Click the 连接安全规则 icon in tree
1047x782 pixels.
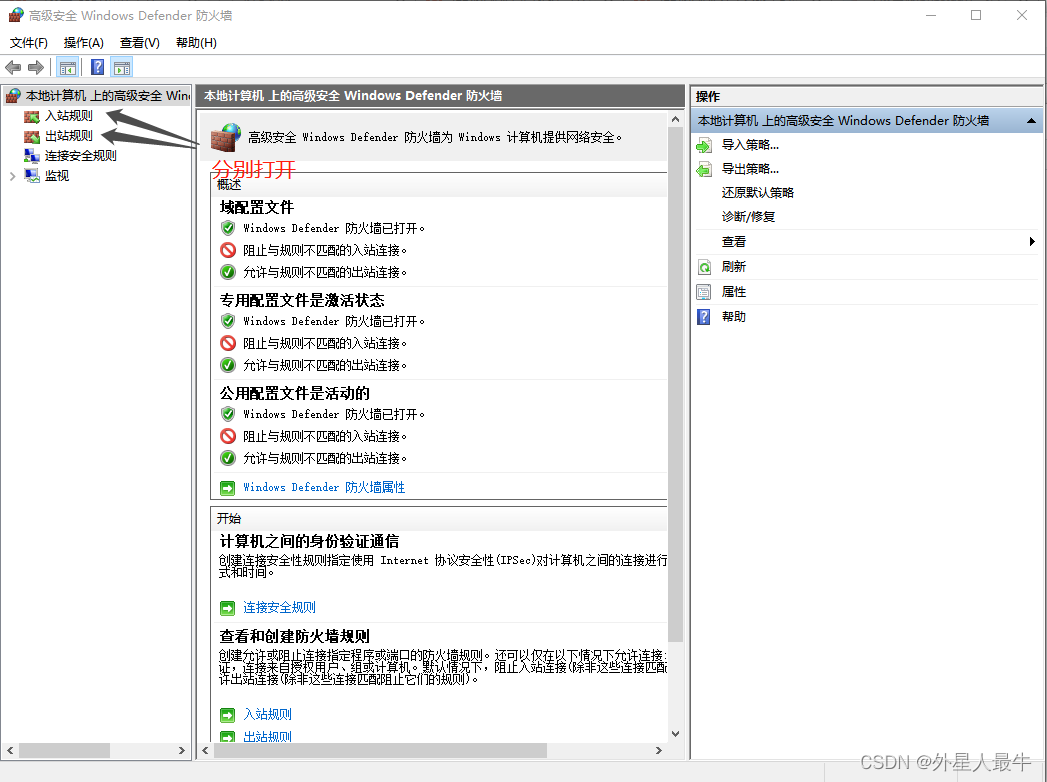click(31, 156)
